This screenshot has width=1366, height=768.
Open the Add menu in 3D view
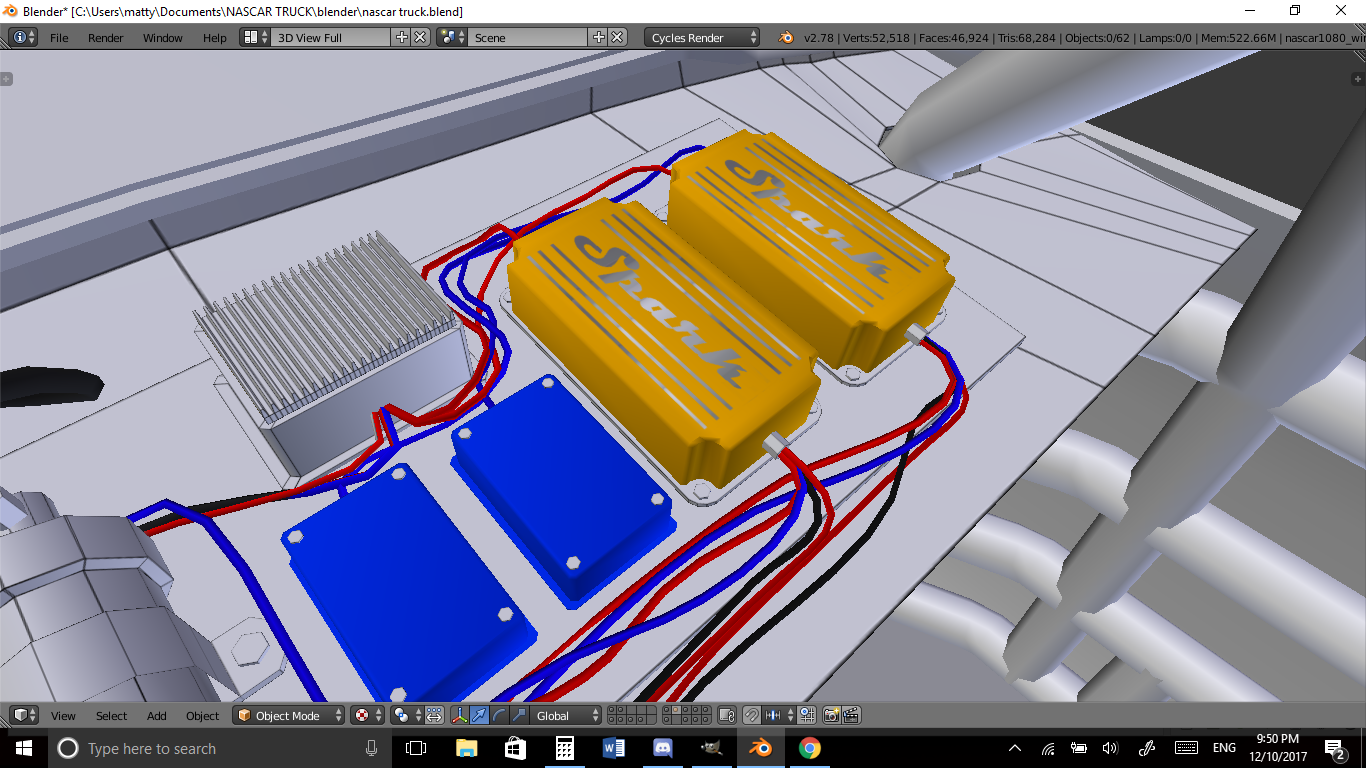click(x=157, y=715)
